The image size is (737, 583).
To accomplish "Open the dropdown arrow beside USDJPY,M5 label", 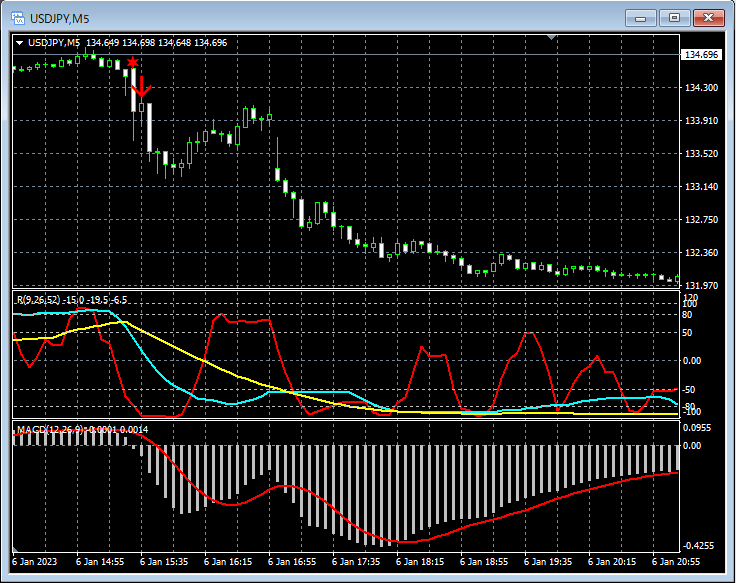I will tap(19, 42).
